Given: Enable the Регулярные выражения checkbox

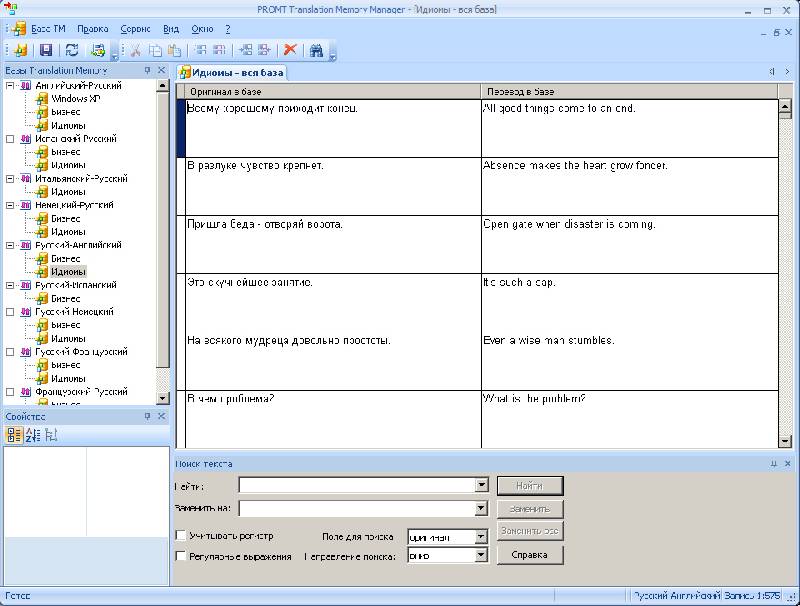Looking at the screenshot, I should click(181, 556).
